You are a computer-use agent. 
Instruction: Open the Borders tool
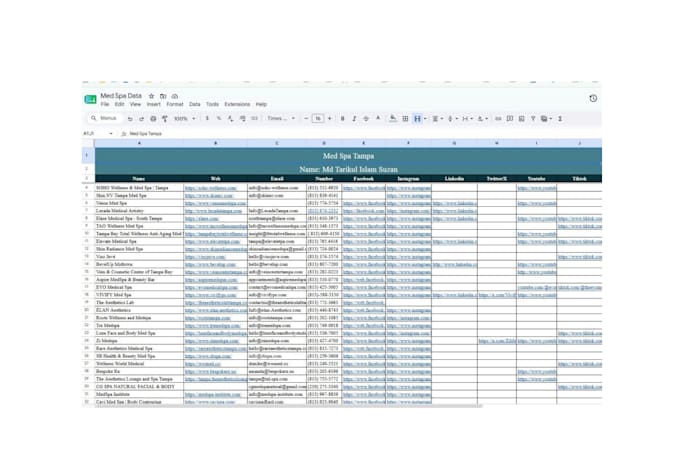[x=405, y=118]
